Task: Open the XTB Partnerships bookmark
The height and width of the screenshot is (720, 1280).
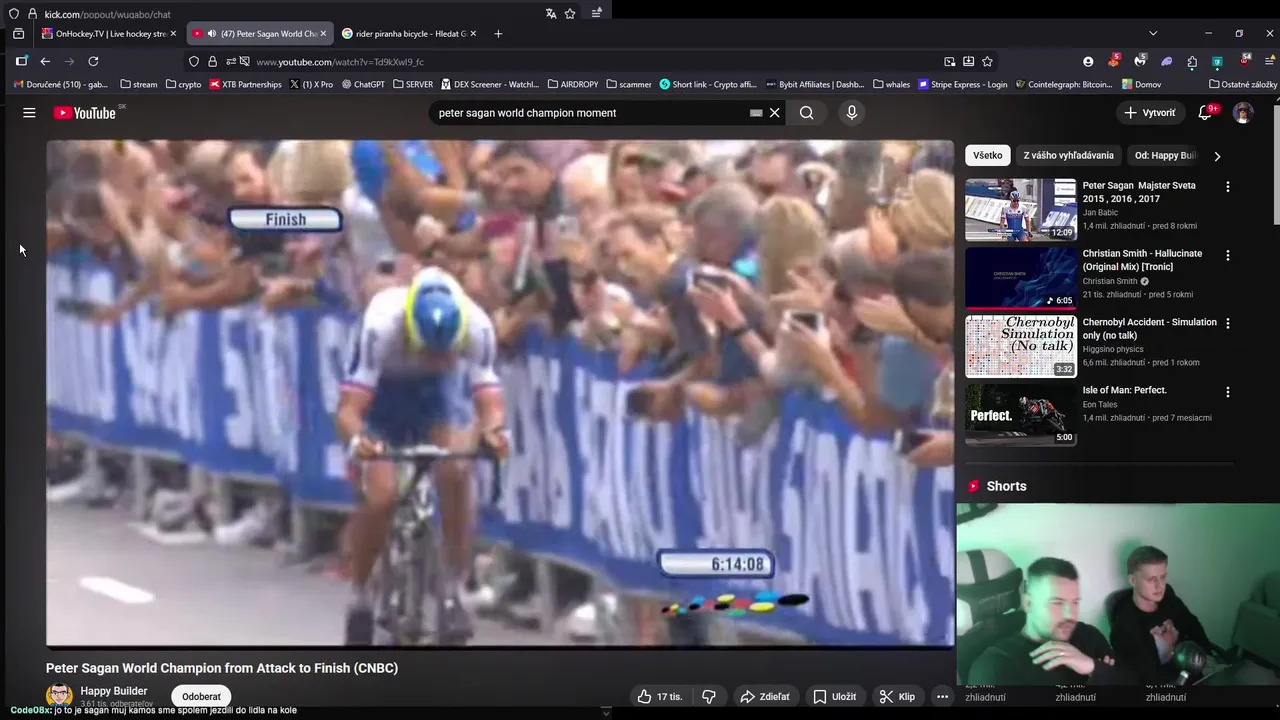Action: click(x=246, y=85)
